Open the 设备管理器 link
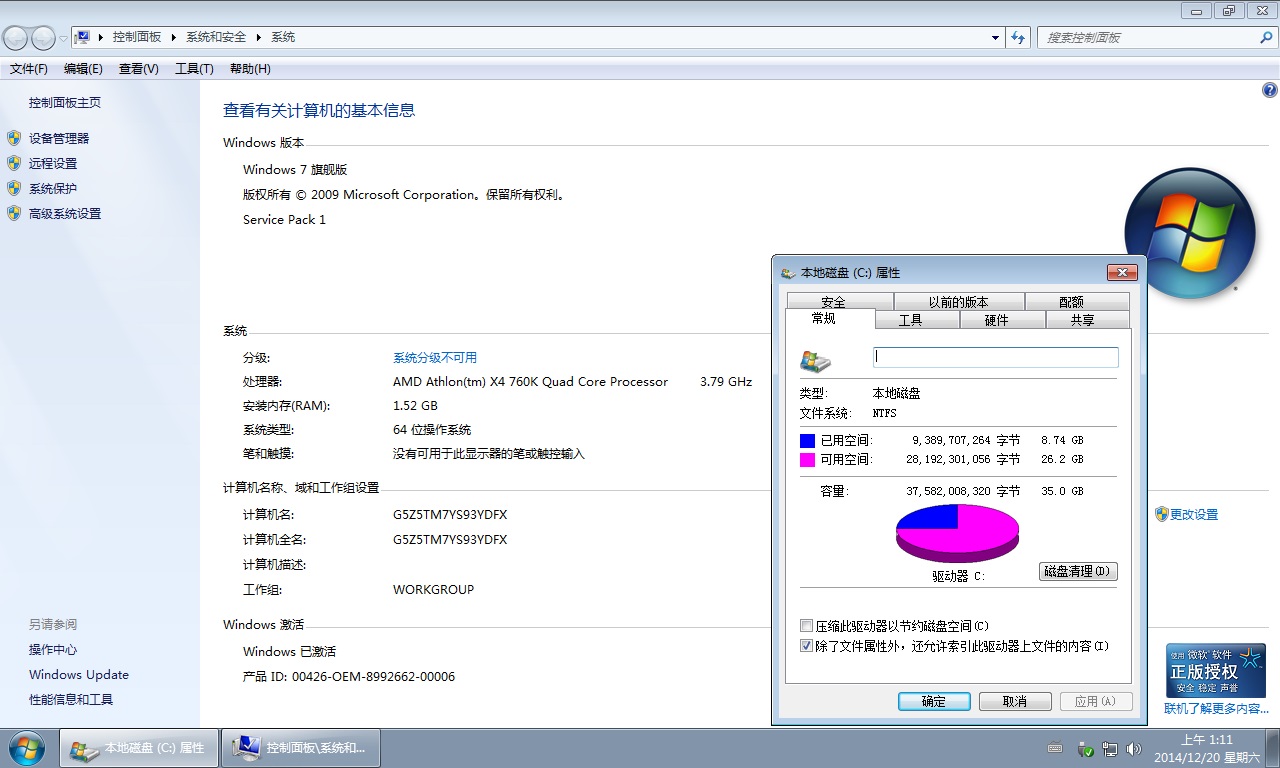The height and width of the screenshot is (768, 1280). click(59, 138)
